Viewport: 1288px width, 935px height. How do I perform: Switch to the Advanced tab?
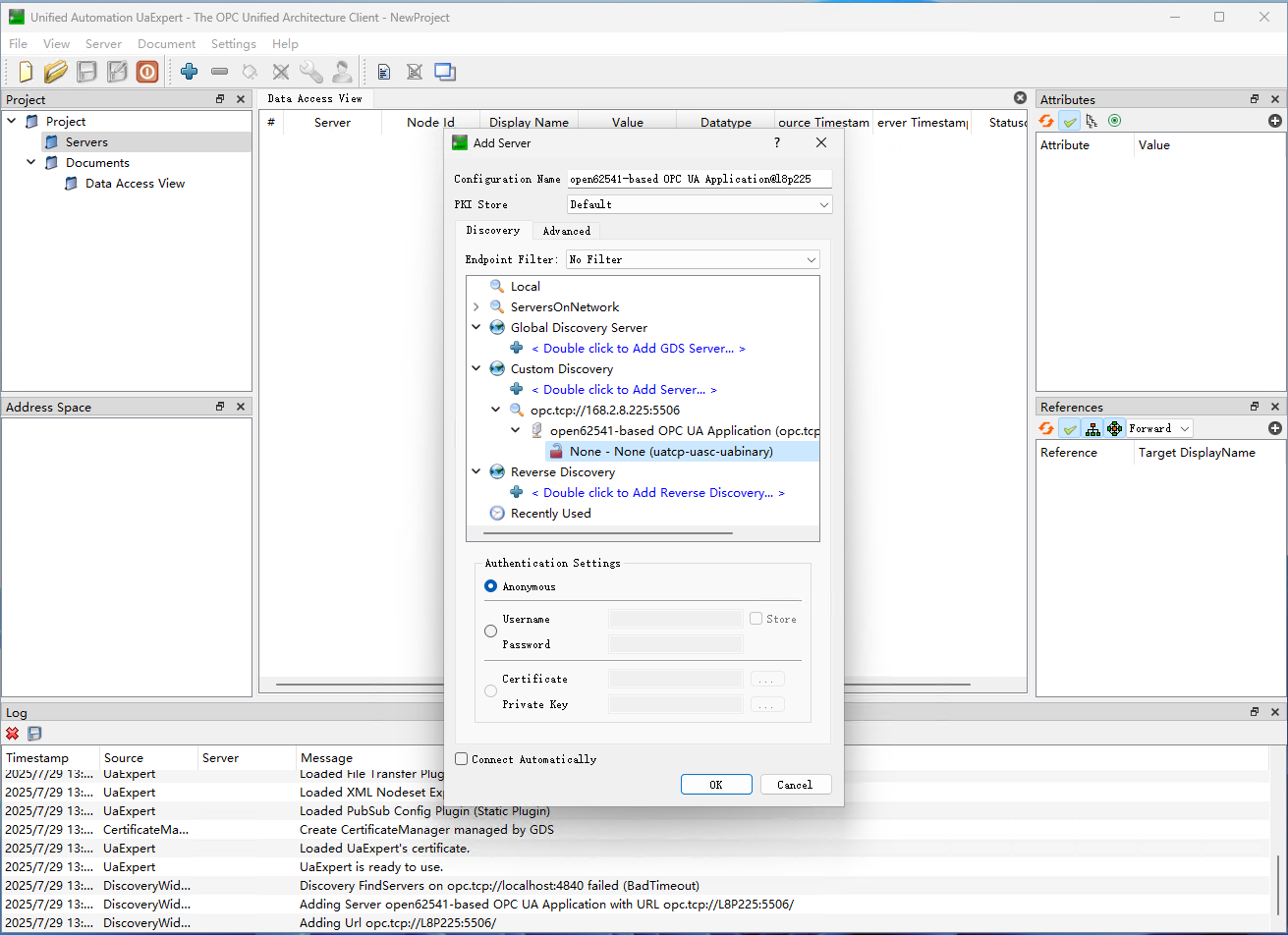click(567, 231)
